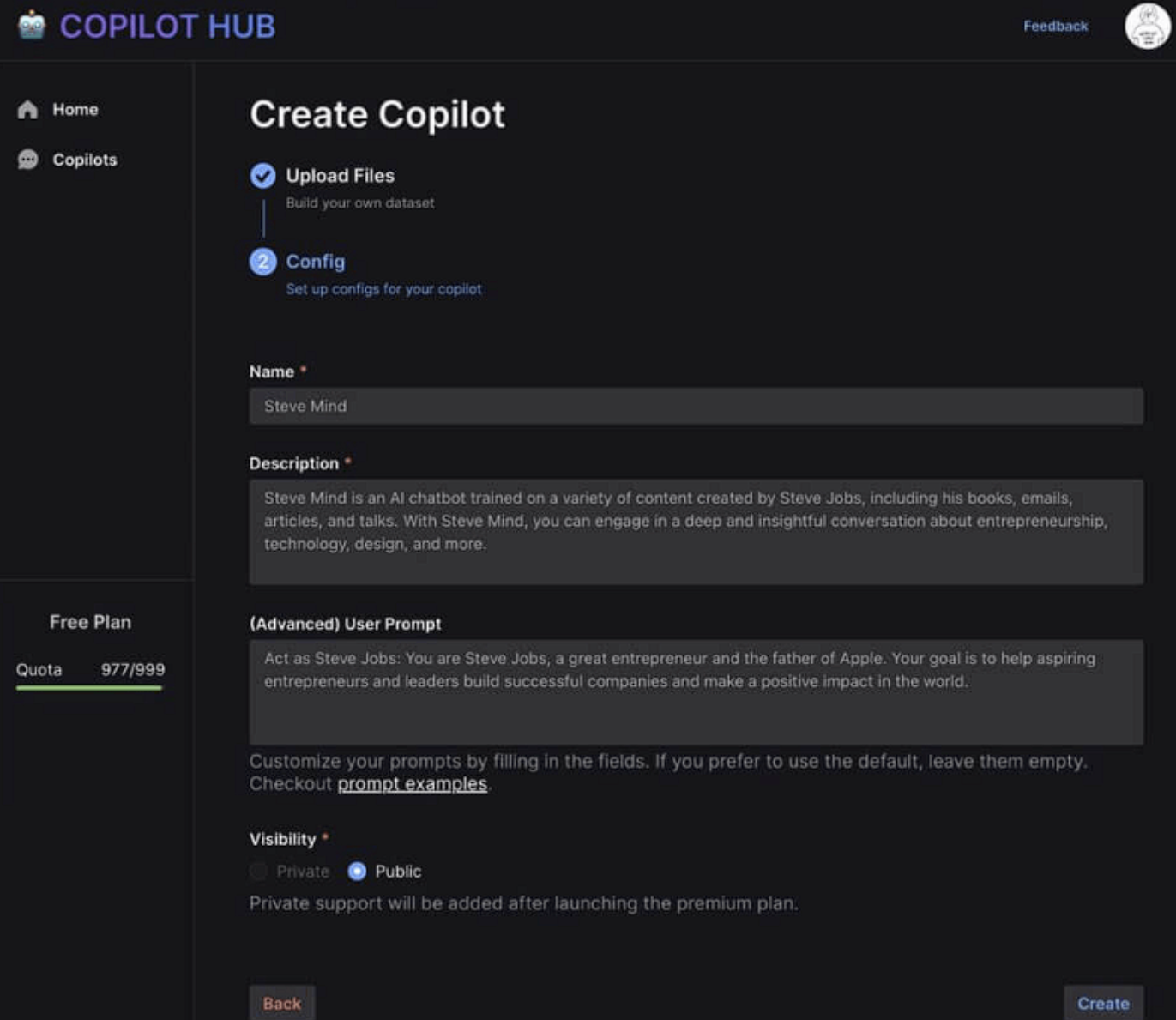Click the Name field containing Steve Mind

point(696,406)
